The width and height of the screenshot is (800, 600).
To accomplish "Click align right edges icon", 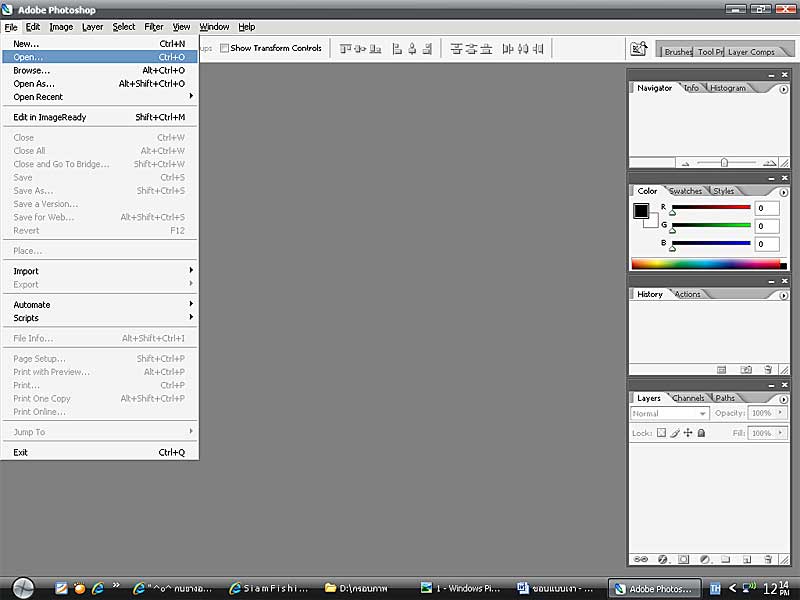I will pos(427,48).
